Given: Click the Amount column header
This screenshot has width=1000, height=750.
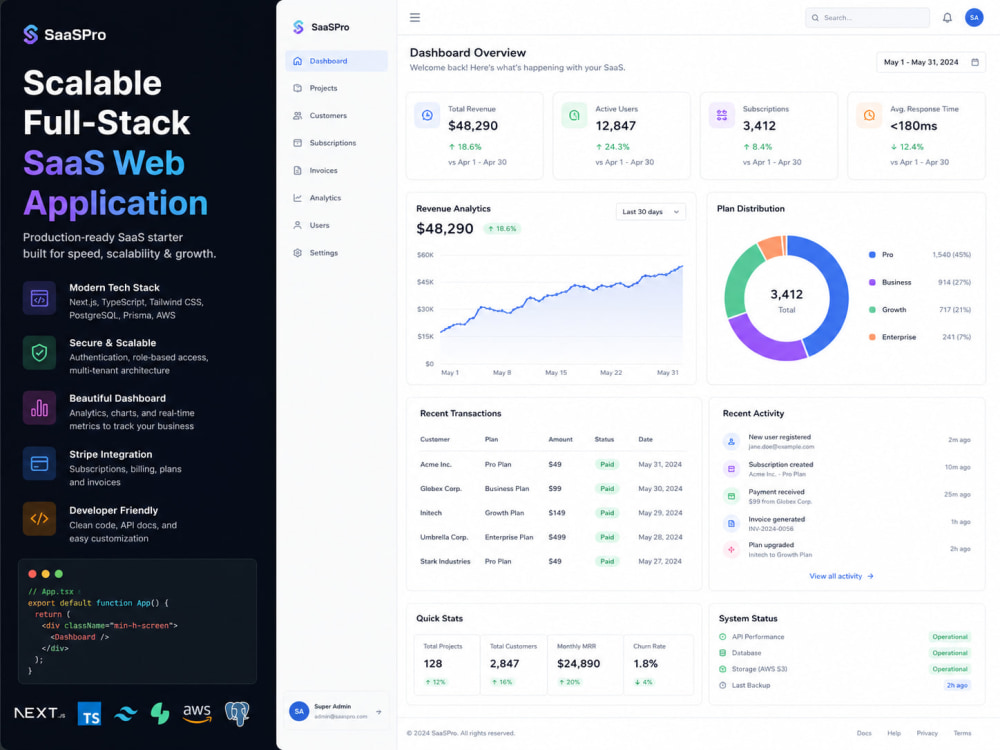Looking at the screenshot, I should point(560,439).
